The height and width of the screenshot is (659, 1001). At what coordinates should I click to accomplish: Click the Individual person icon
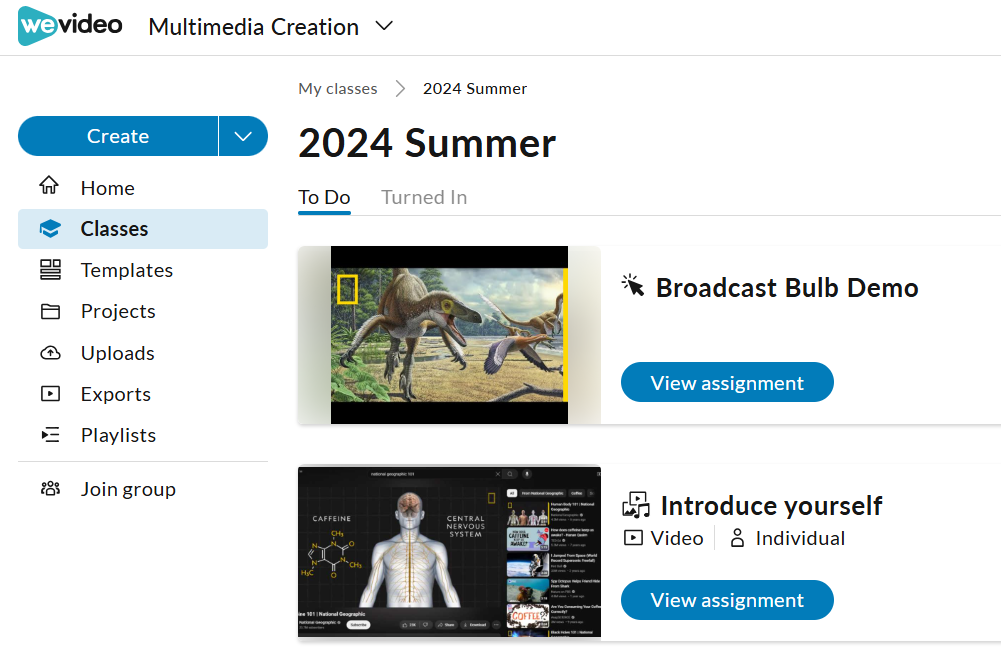point(737,538)
